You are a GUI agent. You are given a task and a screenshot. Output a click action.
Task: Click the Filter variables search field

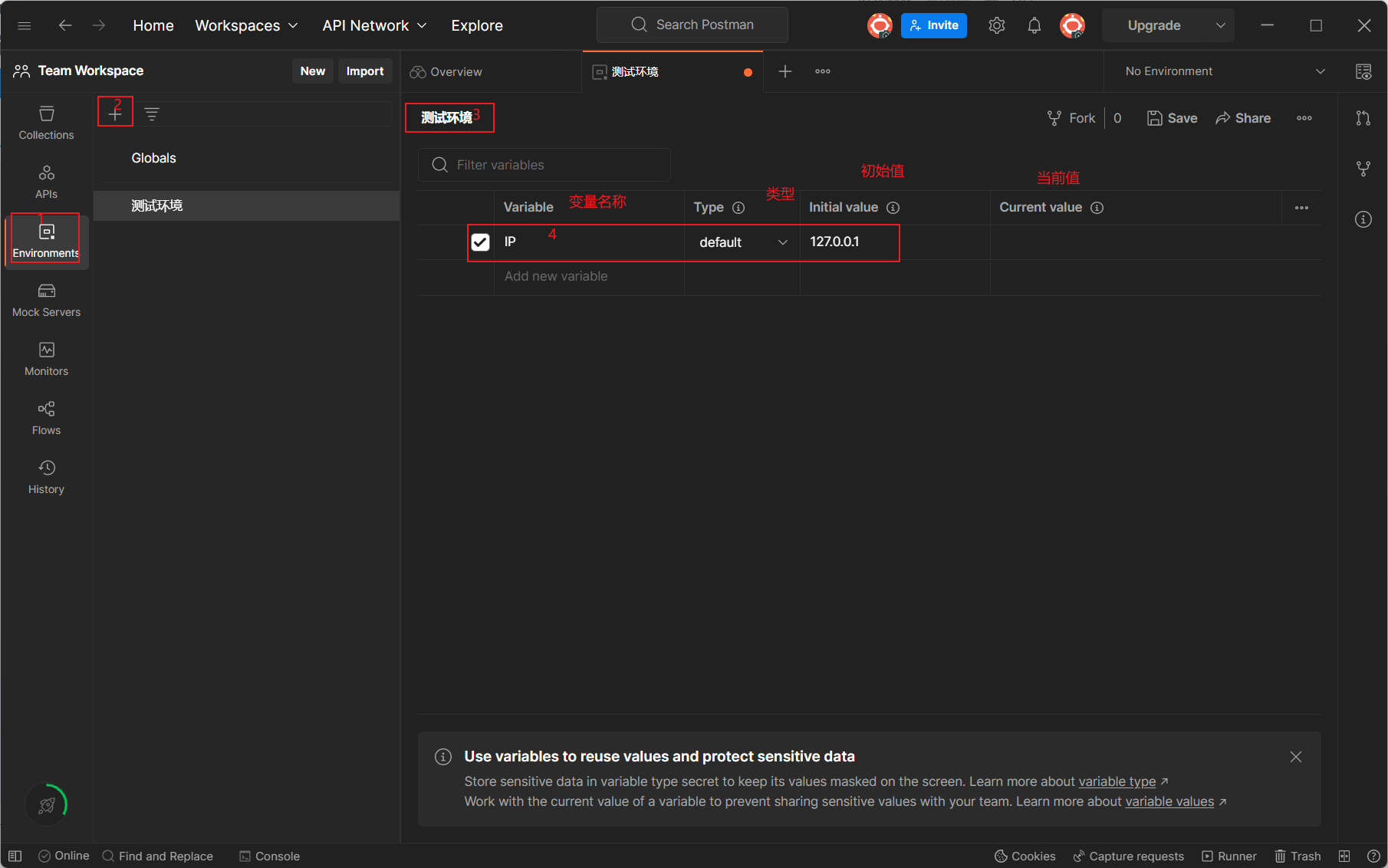(544, 165)
